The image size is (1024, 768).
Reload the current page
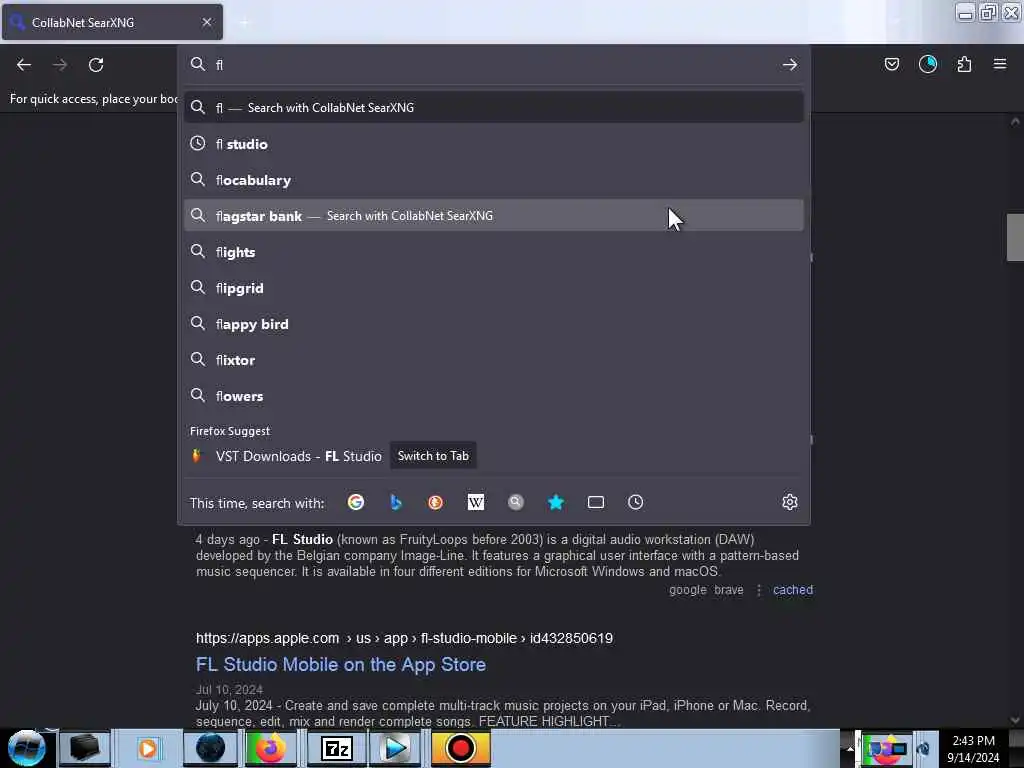tap(96, 65)
